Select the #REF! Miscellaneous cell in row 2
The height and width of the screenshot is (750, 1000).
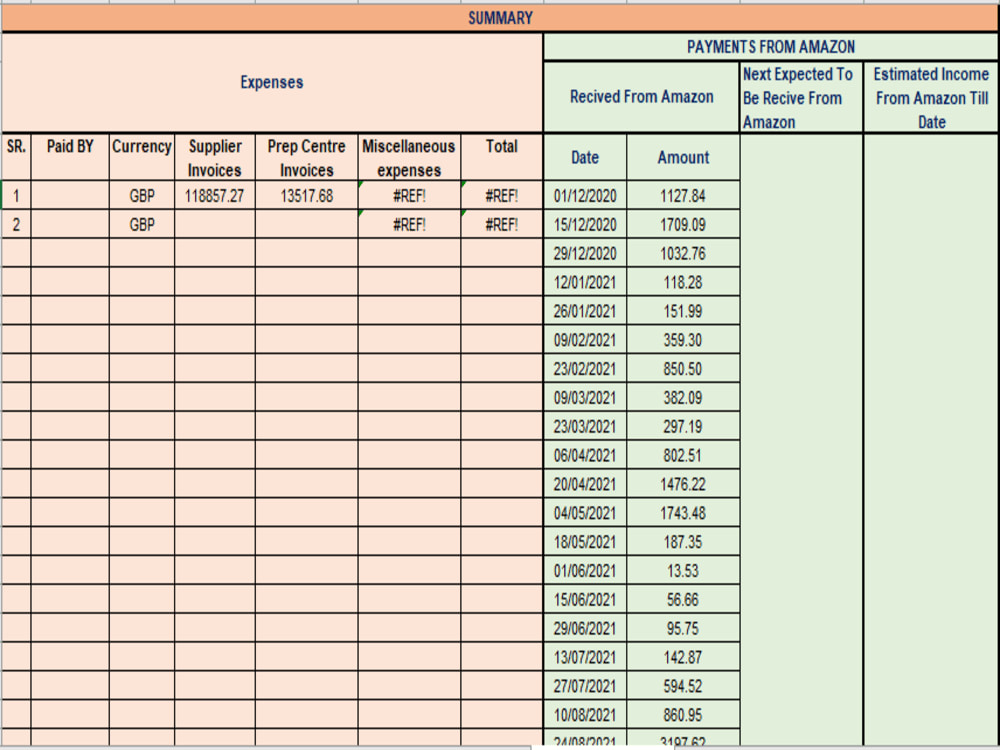pyautogui.click(x=409, y=224)
